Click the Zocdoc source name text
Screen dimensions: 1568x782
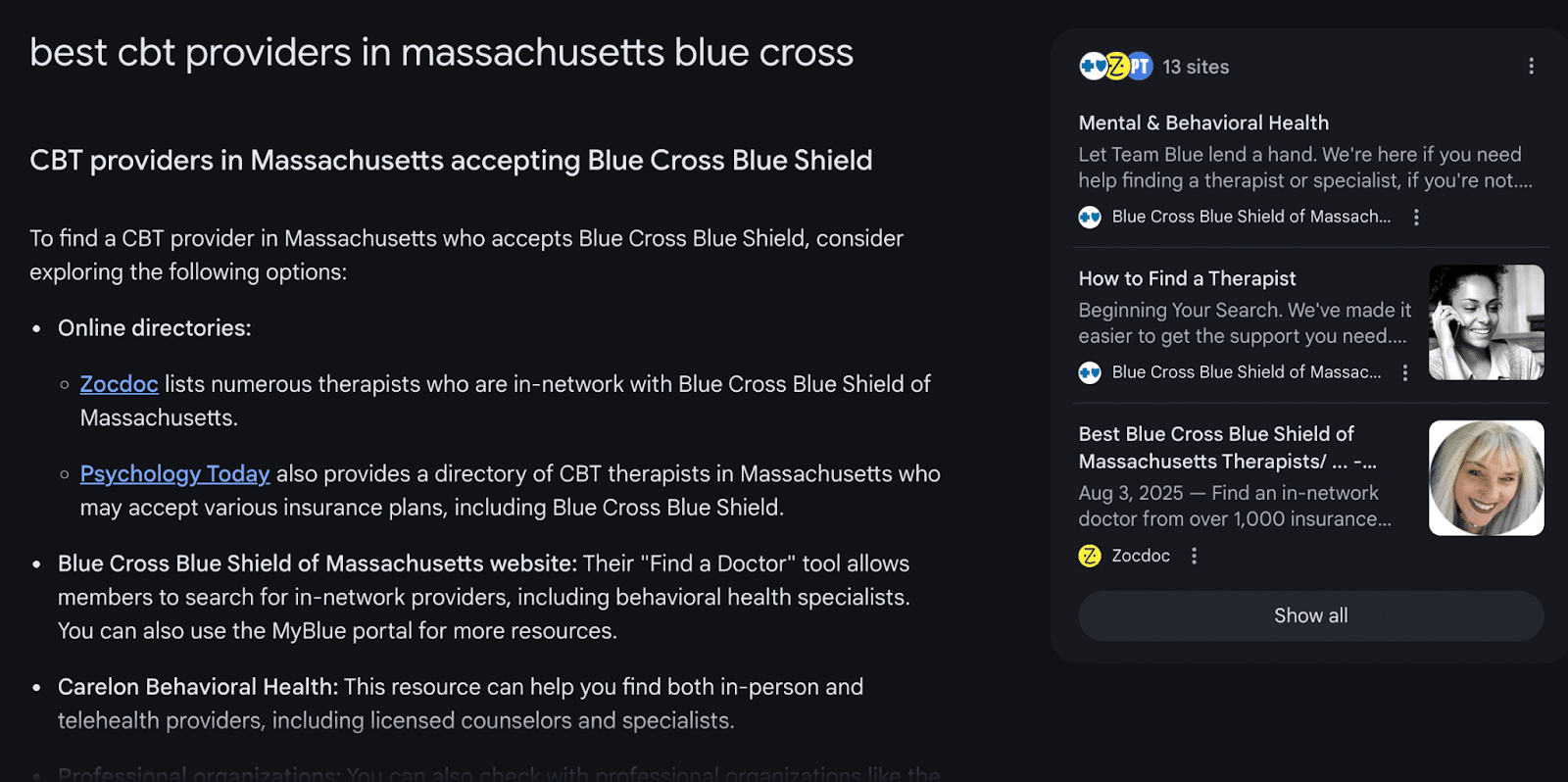pyautogui.click(x=1141, y=557)
